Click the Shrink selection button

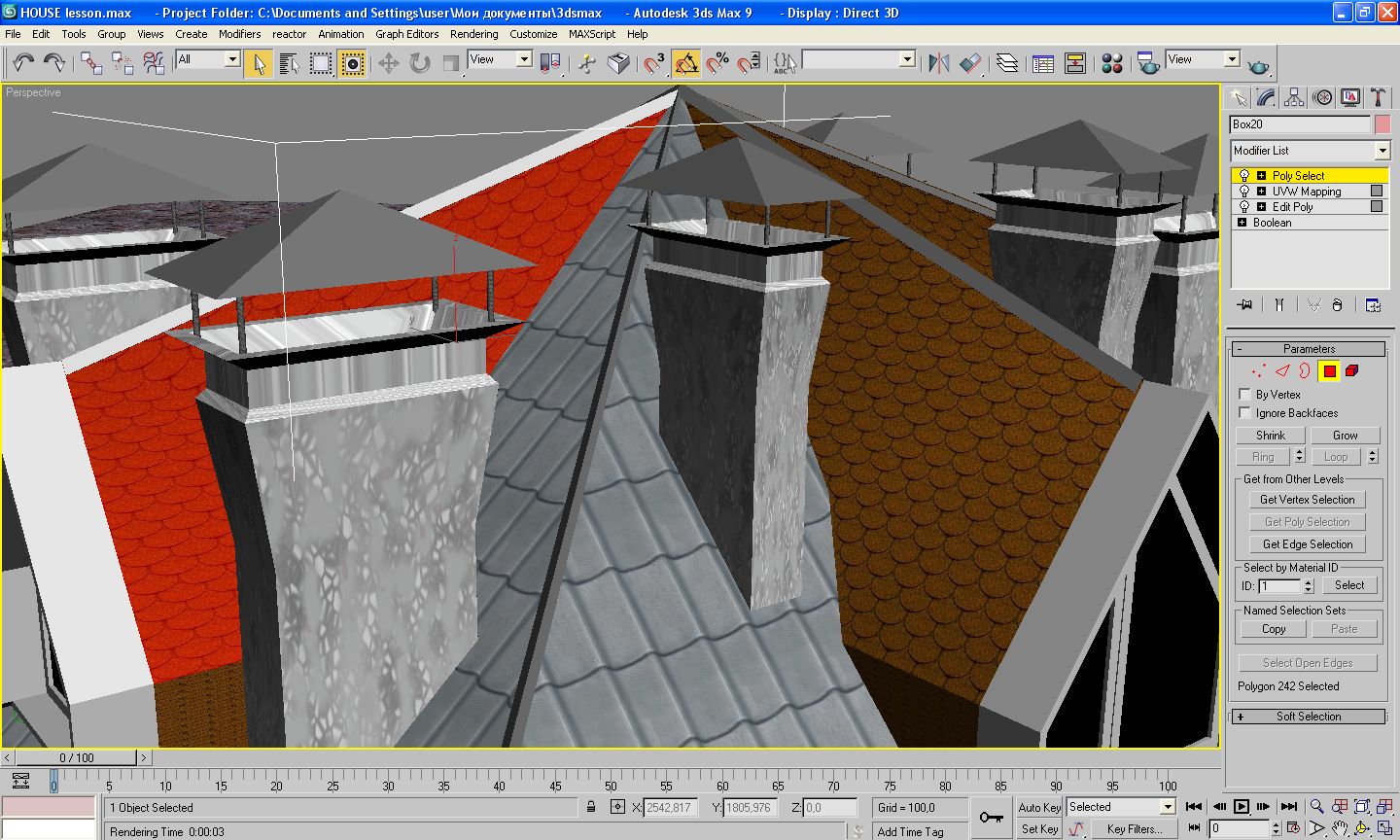pos(1270,436)
